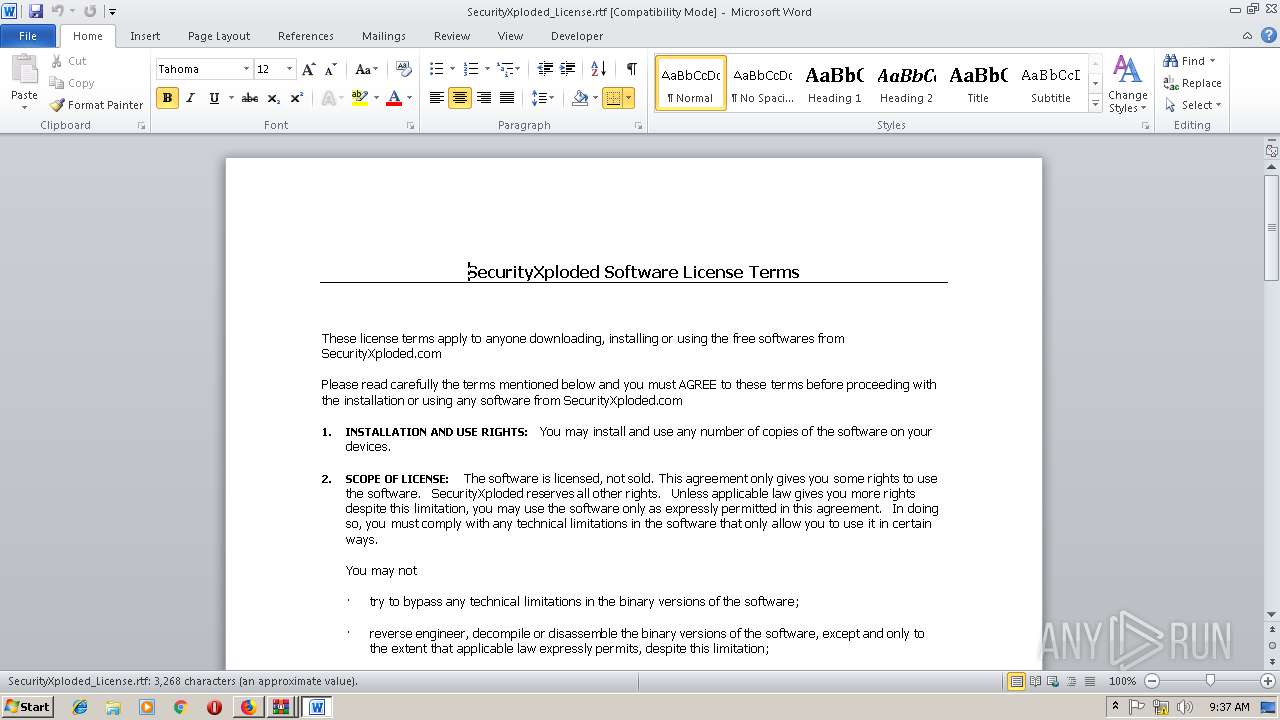1280x720 pixels.
Task: Switch to the Page Layout tab
Action: 219,36
